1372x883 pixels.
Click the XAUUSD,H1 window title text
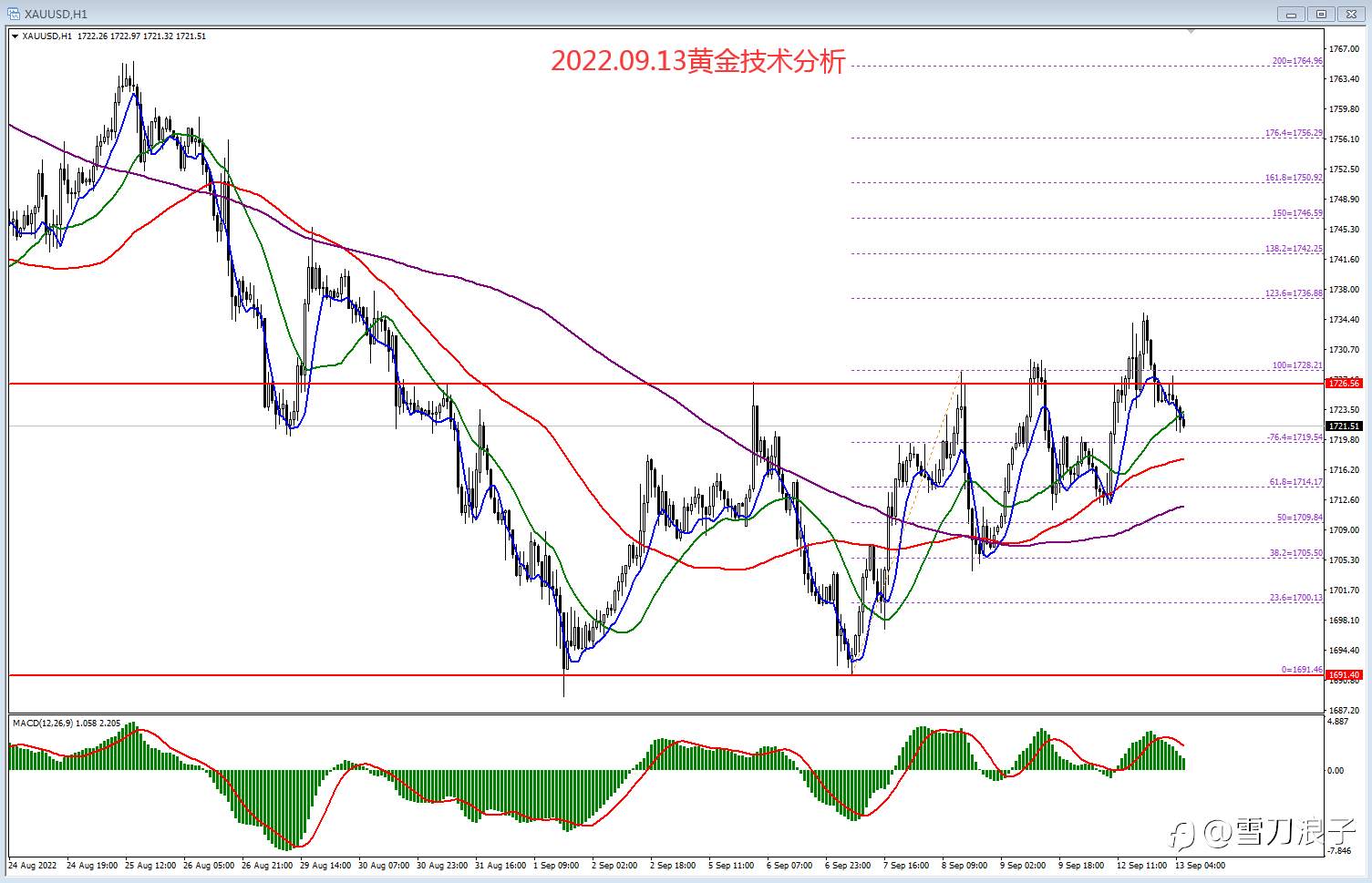(x=54, y=14)
